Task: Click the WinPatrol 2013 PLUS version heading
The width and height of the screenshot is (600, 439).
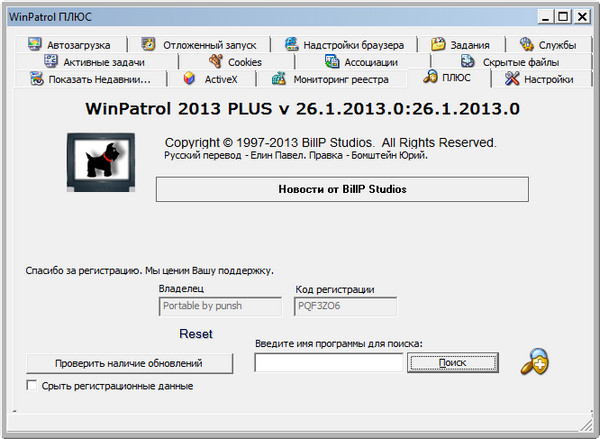Action: (x=302, y=109)
